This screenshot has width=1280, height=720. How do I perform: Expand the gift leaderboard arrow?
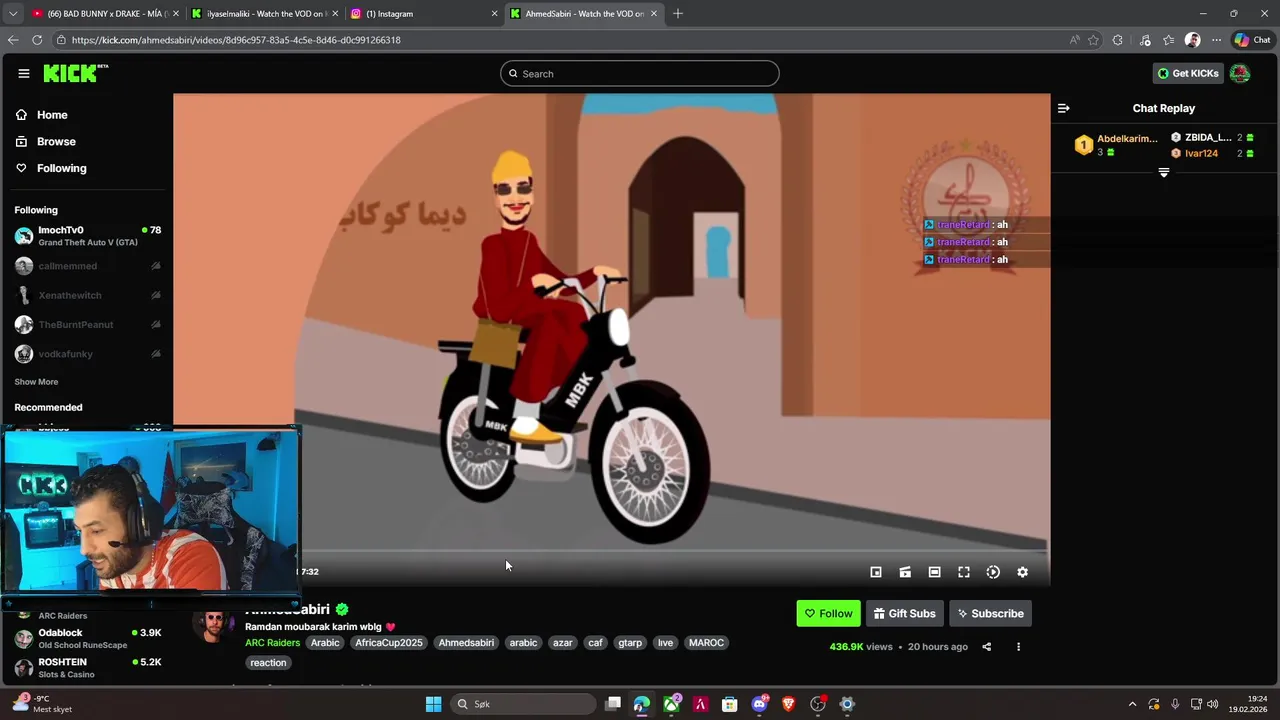(x=1163, y=173)
